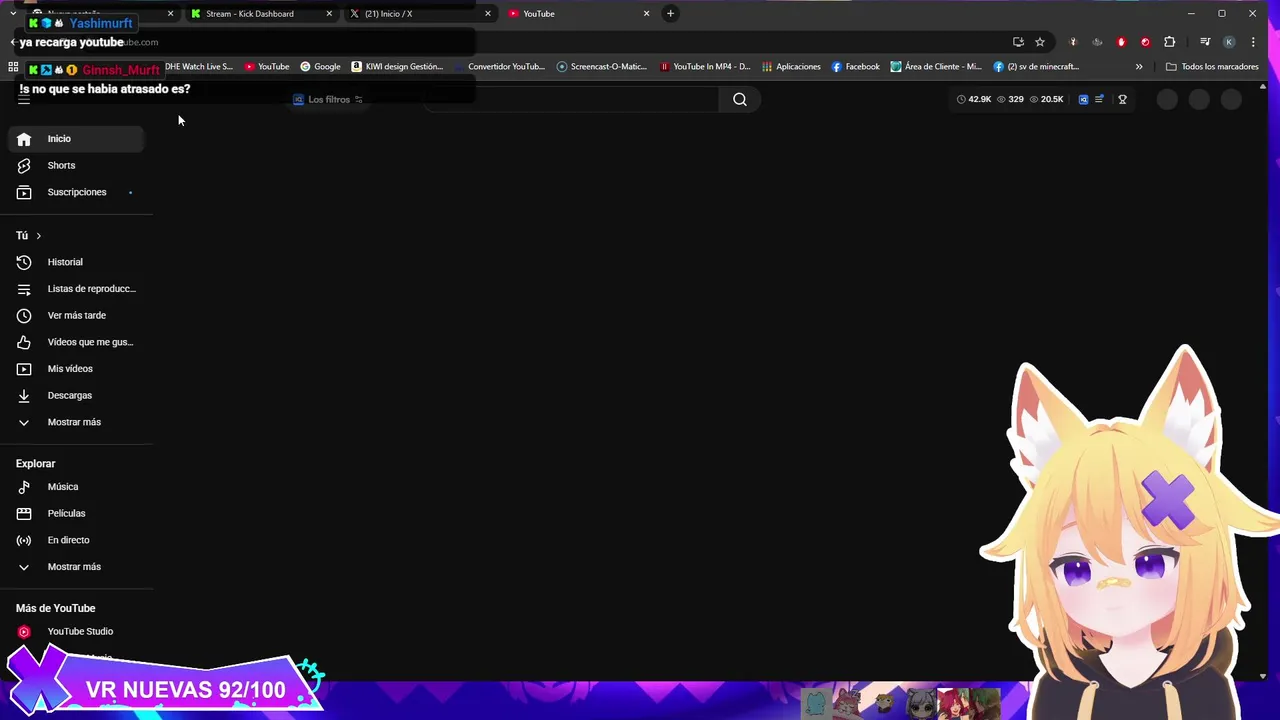
Task: Expand first Mostrar más under Descargas
Action: 76,422
